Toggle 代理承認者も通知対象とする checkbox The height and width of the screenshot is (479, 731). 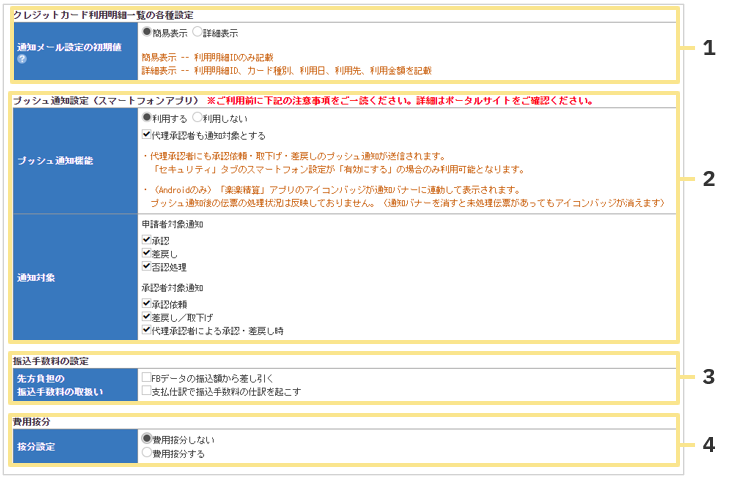tap(147, 134)
